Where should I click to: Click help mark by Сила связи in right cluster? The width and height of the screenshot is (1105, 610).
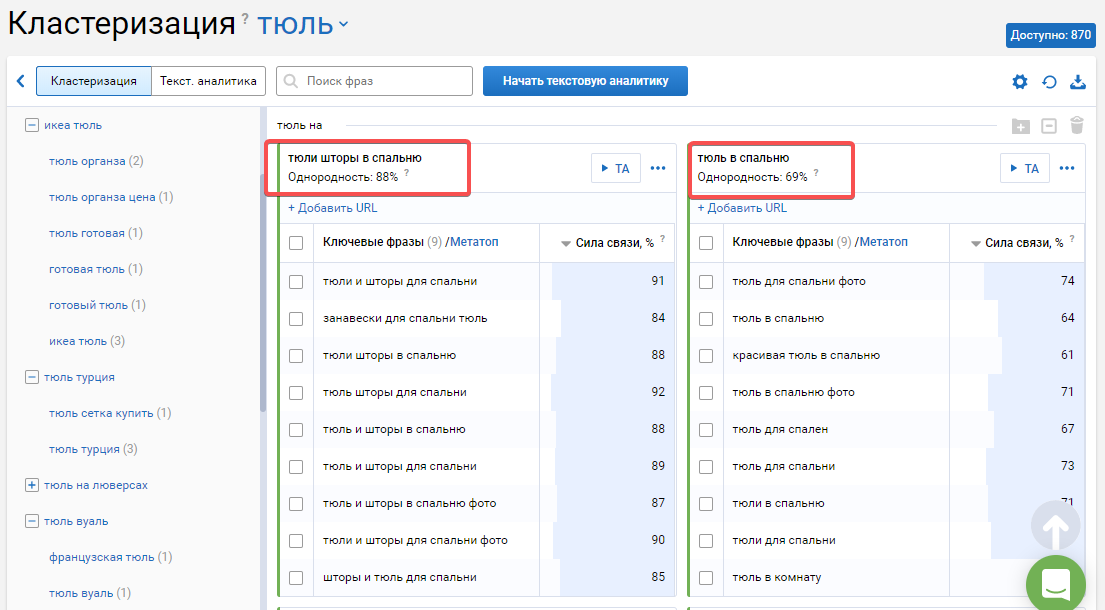(x=1072, y=239)
